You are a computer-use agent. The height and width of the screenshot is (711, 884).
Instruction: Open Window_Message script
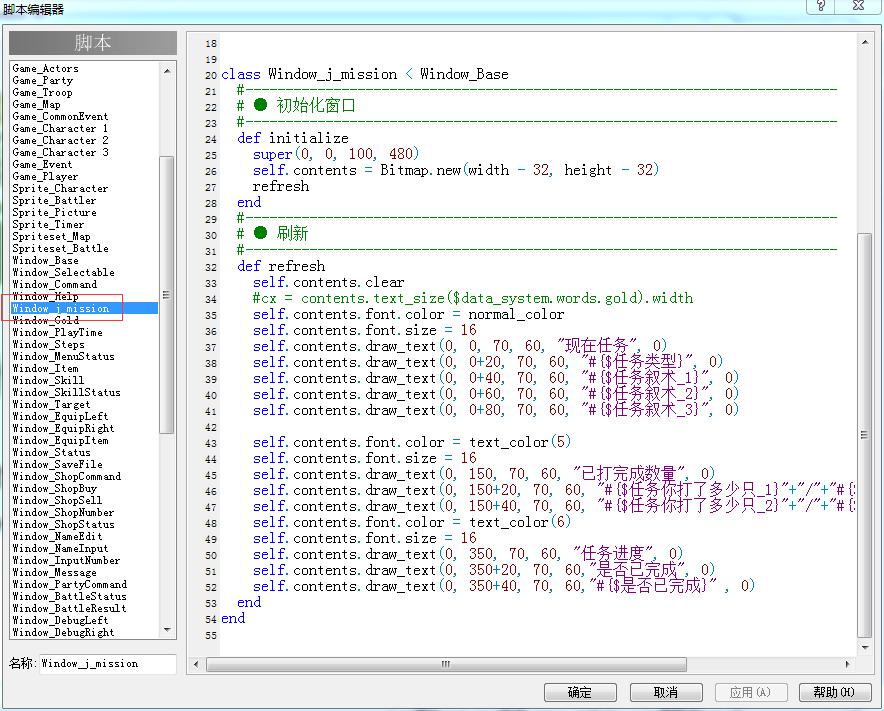click(x=55, y=572)
